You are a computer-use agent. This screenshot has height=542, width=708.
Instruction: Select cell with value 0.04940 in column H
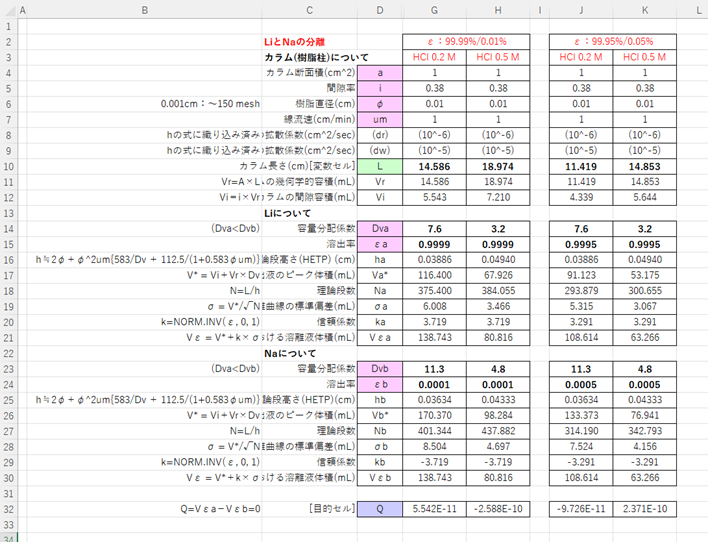[x=498, y=260]
